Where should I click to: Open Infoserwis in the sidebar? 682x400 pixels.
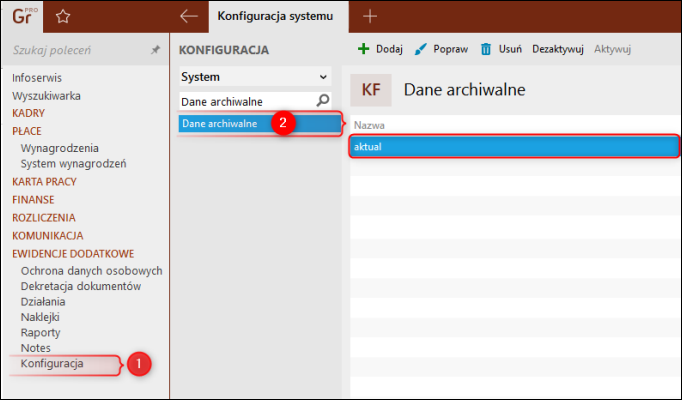[x=37, y=78]
